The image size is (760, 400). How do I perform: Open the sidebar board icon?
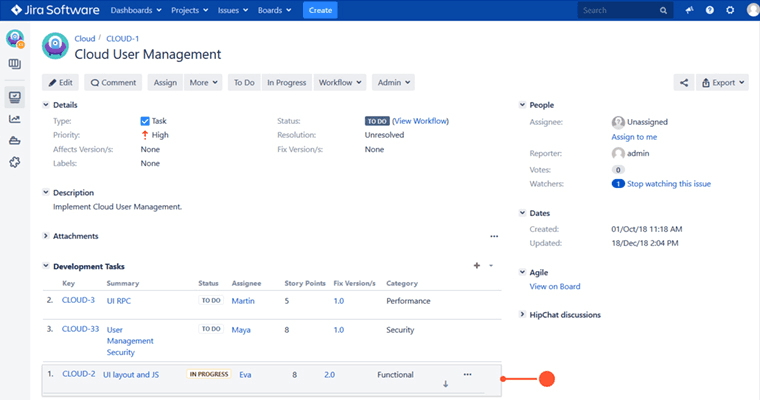[15, 64]
